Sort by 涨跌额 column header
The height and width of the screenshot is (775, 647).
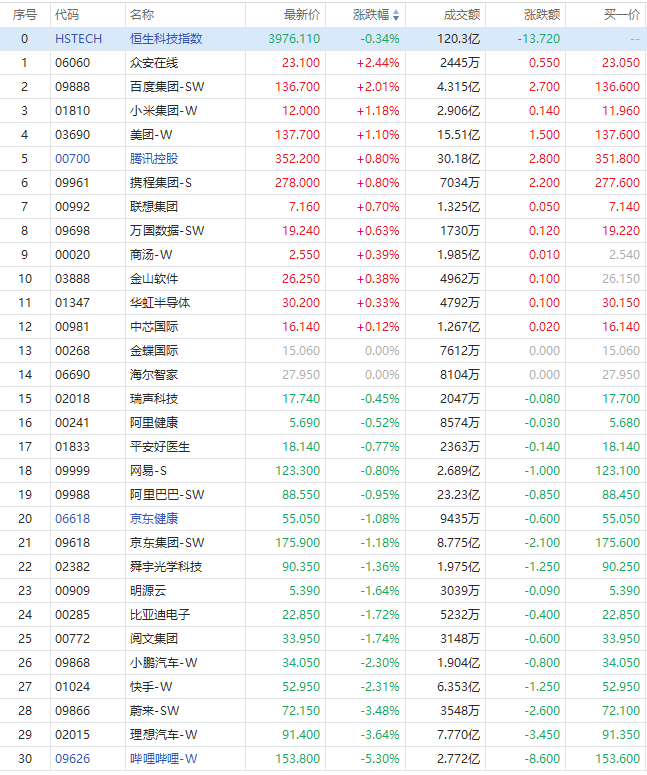pyautogui.click(x=542, y=15)
